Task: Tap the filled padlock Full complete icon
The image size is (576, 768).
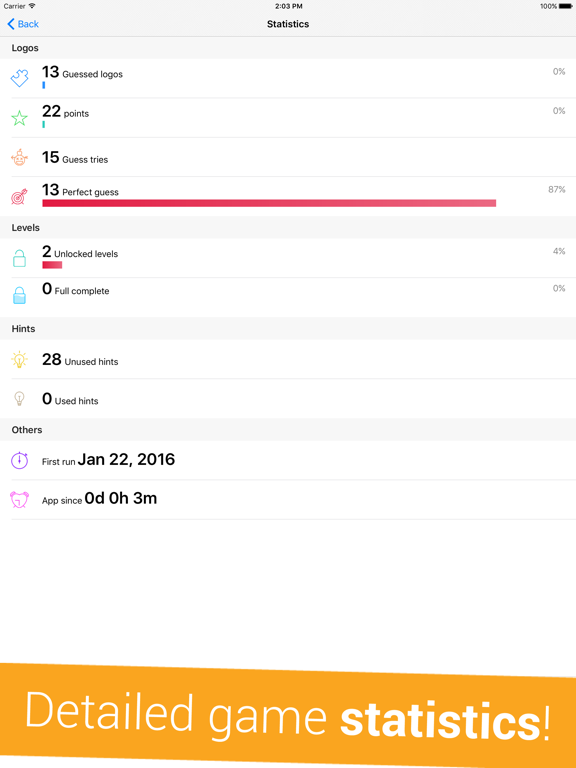Action: (x=19, y=295)
